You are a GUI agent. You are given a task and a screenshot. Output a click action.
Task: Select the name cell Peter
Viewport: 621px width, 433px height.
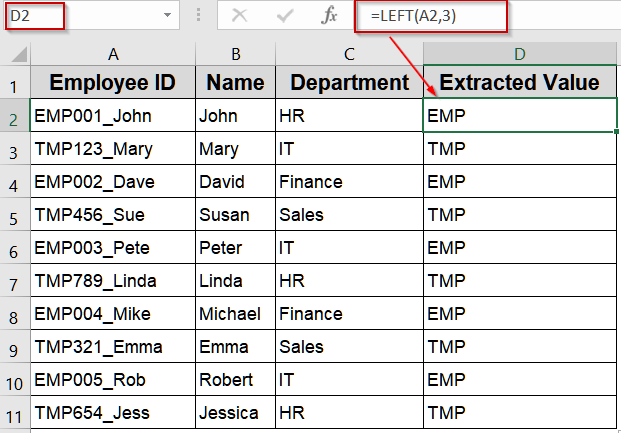pos(236,247)
